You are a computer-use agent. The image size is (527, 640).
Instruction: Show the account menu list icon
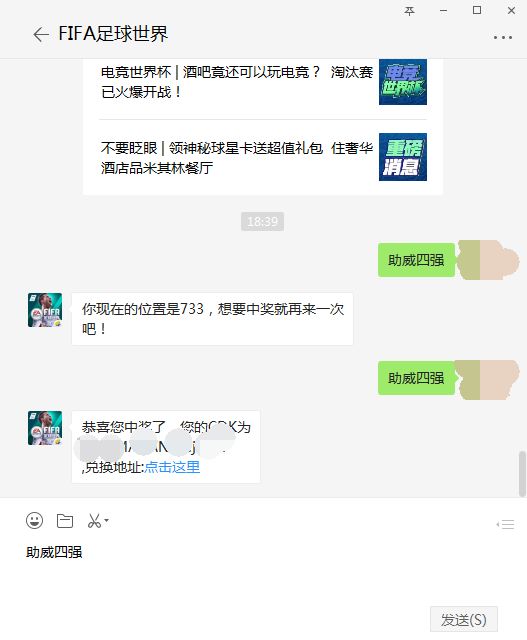pos(505,524)
